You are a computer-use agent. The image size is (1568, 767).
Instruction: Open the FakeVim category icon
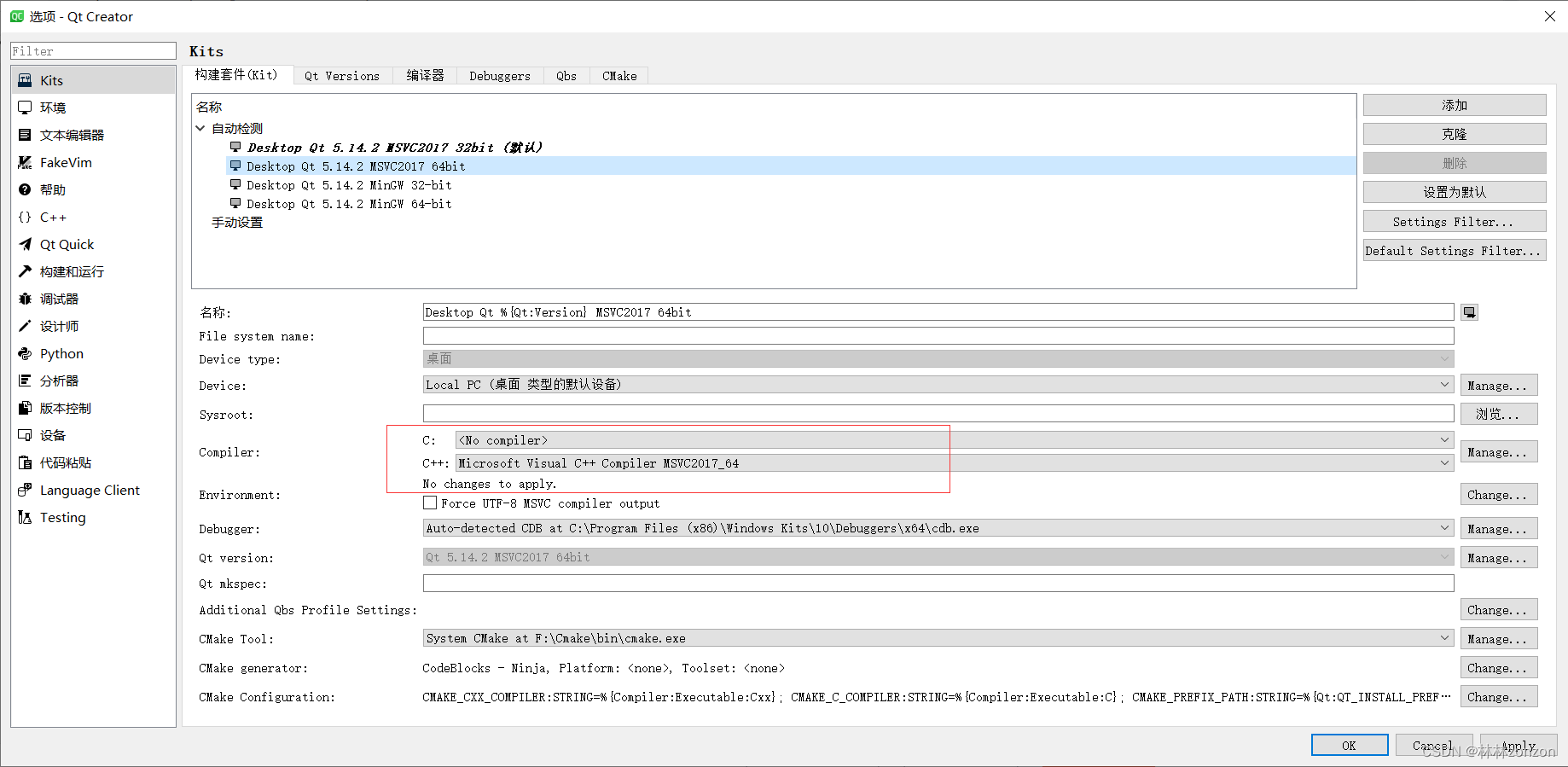(25, 162)
